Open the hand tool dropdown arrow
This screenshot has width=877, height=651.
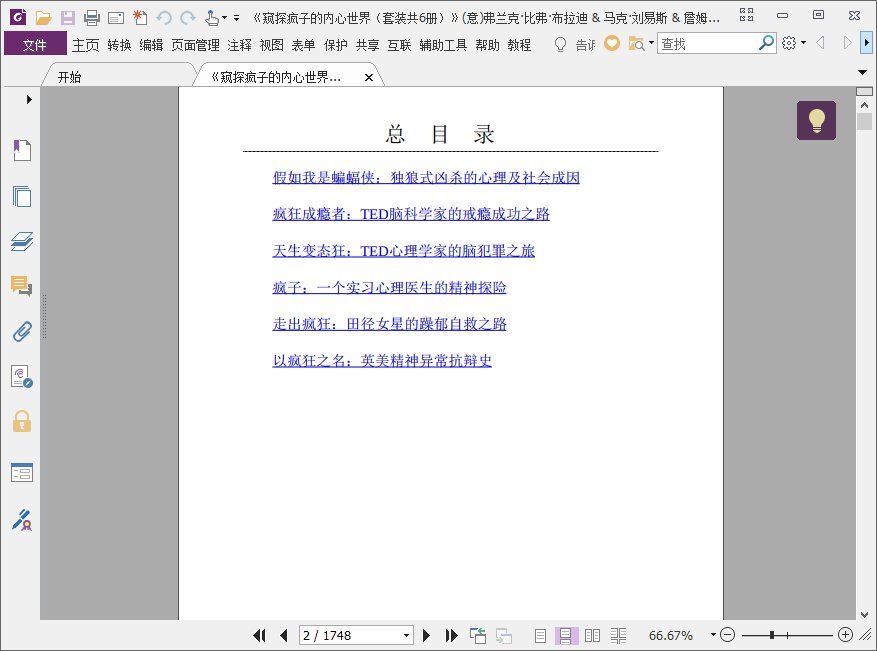[224, 18]
